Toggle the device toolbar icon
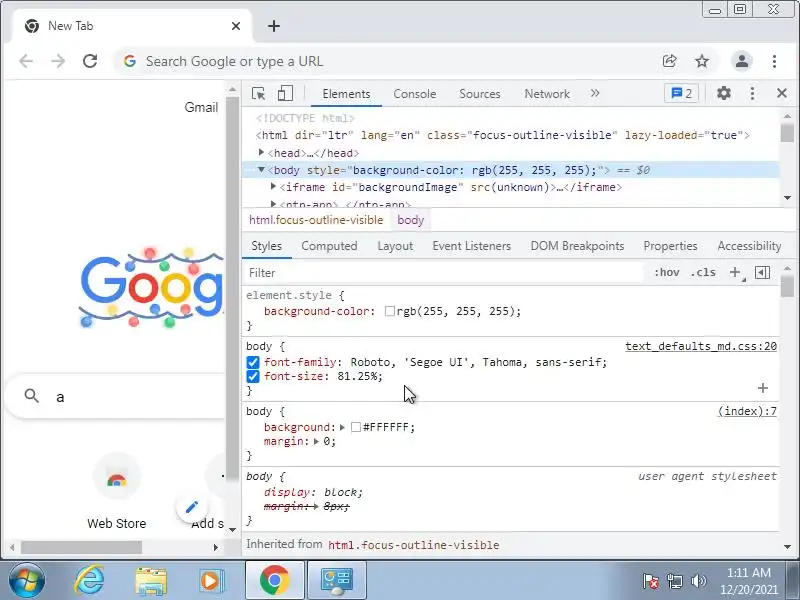Image resolution: width=800 pixels, height=600 pixels. coord(285,93)
